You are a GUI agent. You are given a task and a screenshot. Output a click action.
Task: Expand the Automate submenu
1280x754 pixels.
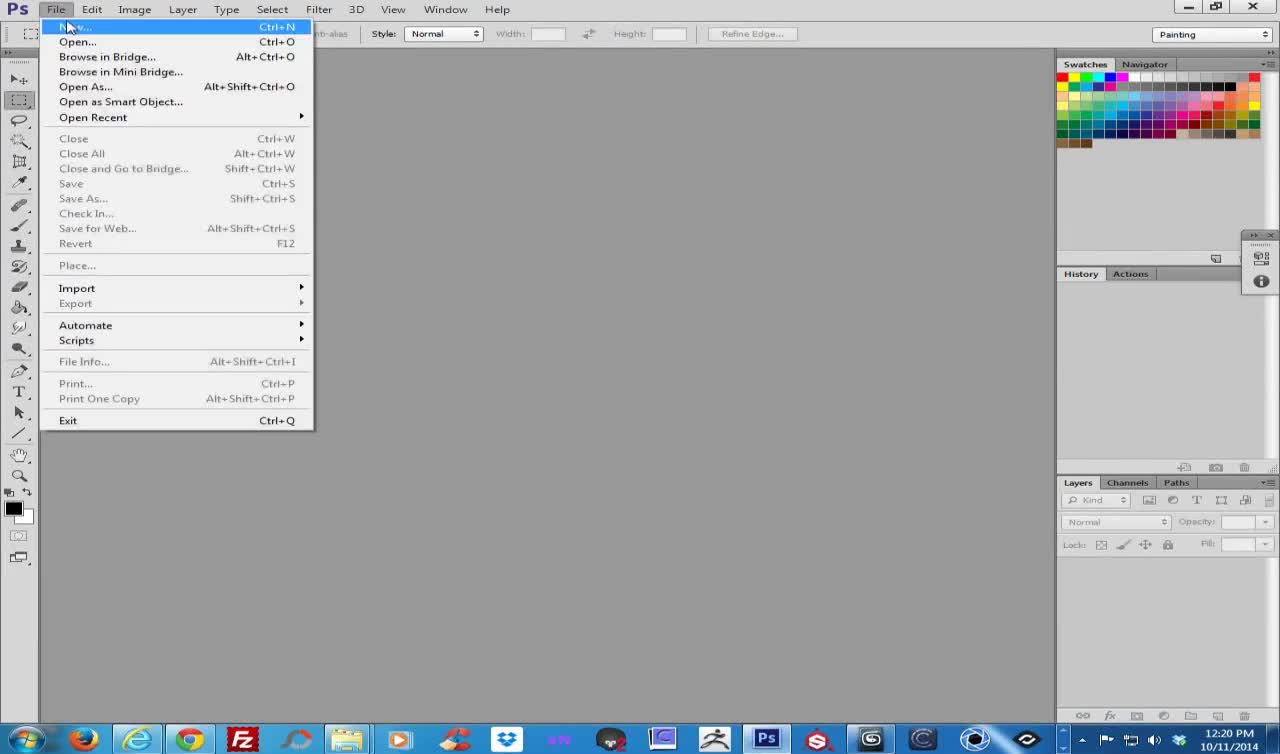pyautogui.click(x=177, y=325)
